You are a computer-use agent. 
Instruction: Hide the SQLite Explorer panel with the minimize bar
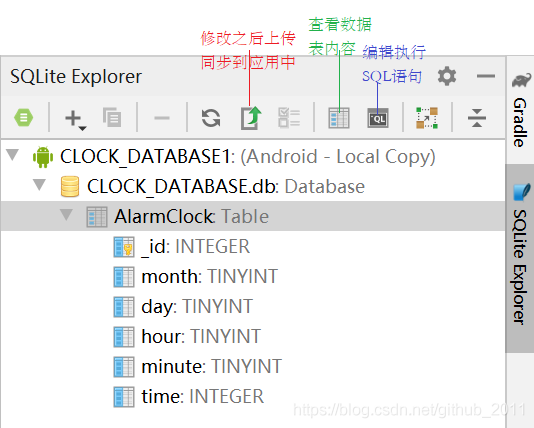pos(486,76)
